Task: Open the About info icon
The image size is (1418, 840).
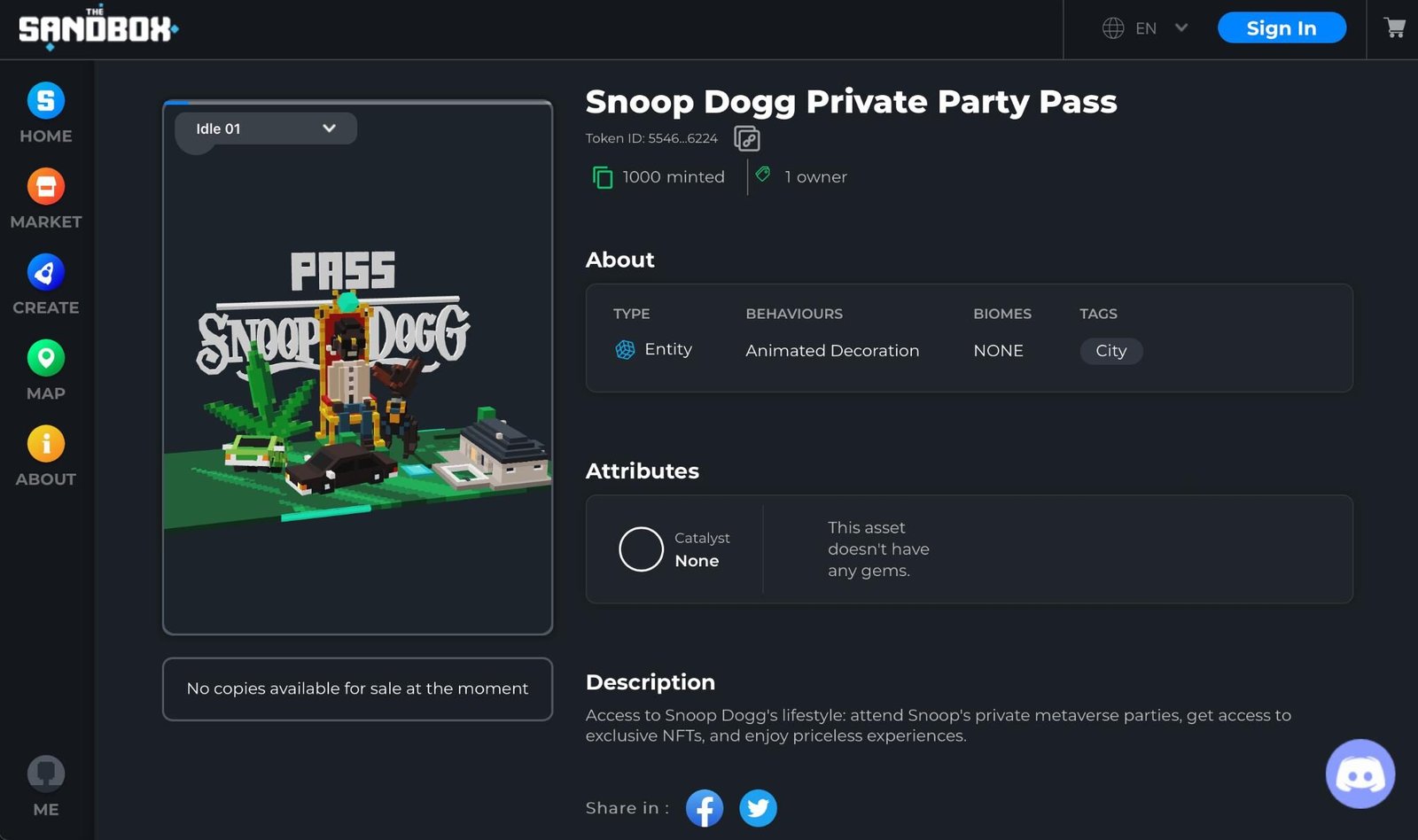Action: coord(46,444)
